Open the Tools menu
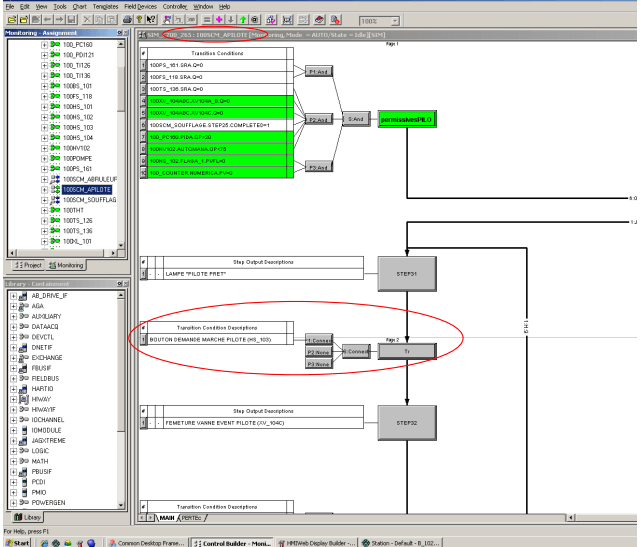 tap(60, 7)
